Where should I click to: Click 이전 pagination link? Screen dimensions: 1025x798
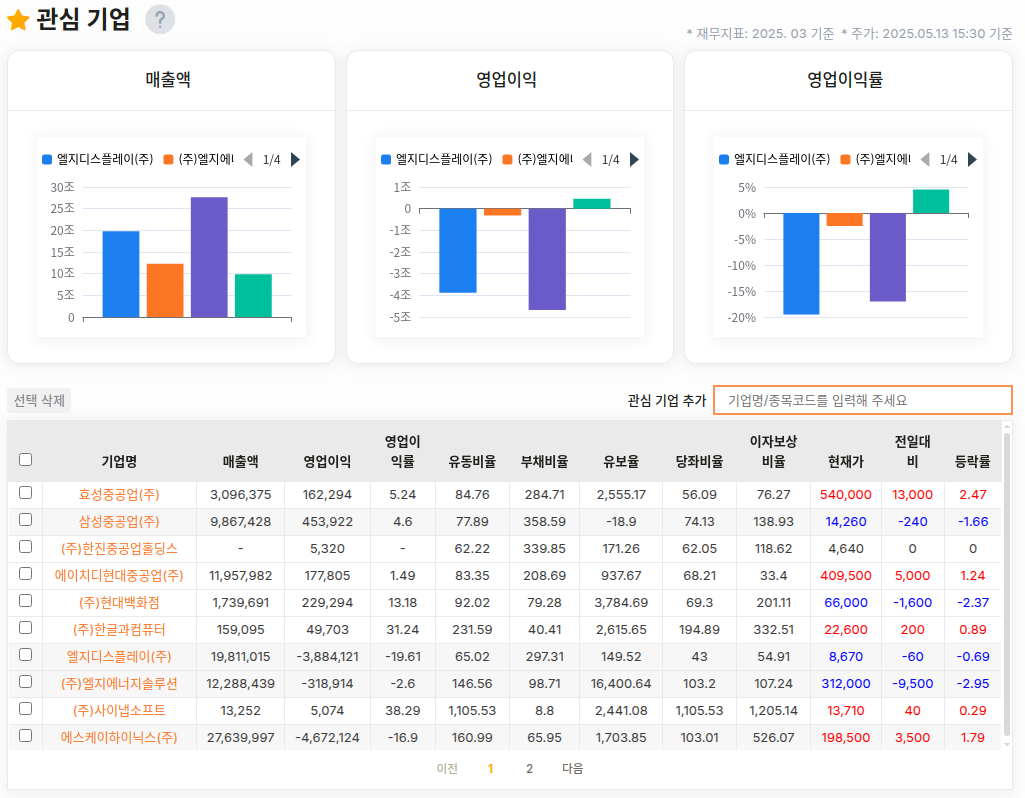pos(447,769)
